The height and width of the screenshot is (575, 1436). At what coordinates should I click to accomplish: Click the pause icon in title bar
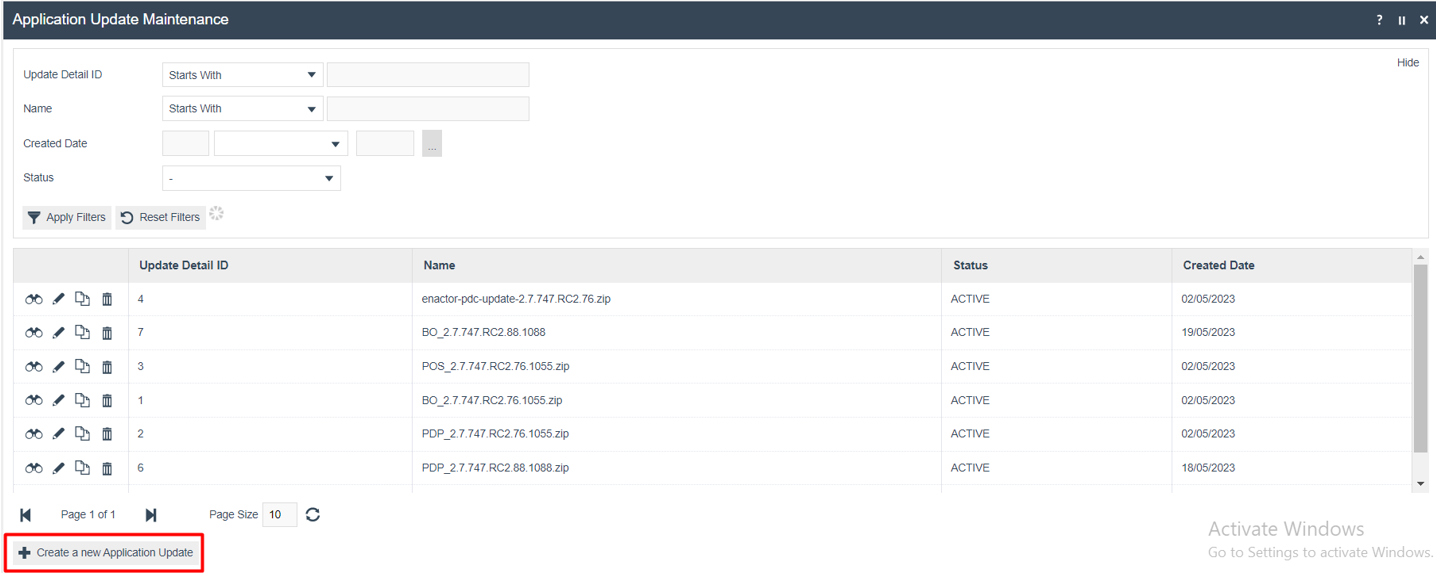pyautogui.click(x=1402, y=20)
